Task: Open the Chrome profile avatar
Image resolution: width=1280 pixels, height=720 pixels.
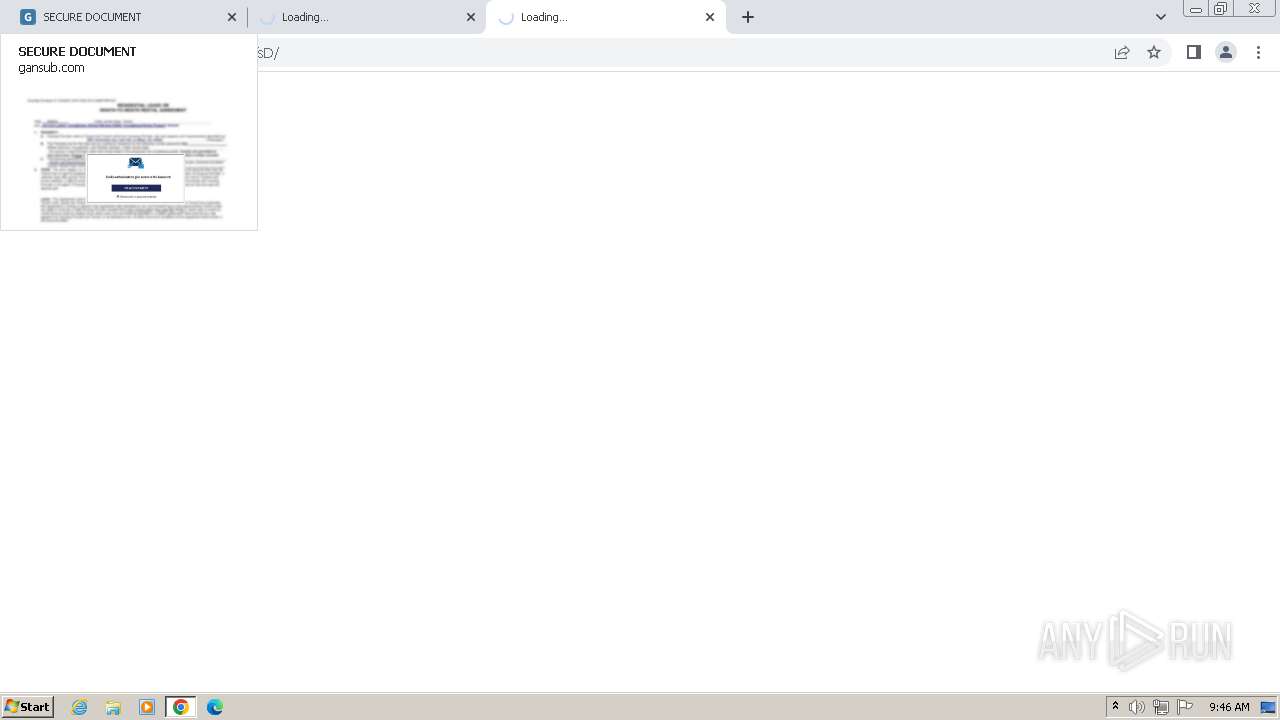Action: tap(1226, 52)
